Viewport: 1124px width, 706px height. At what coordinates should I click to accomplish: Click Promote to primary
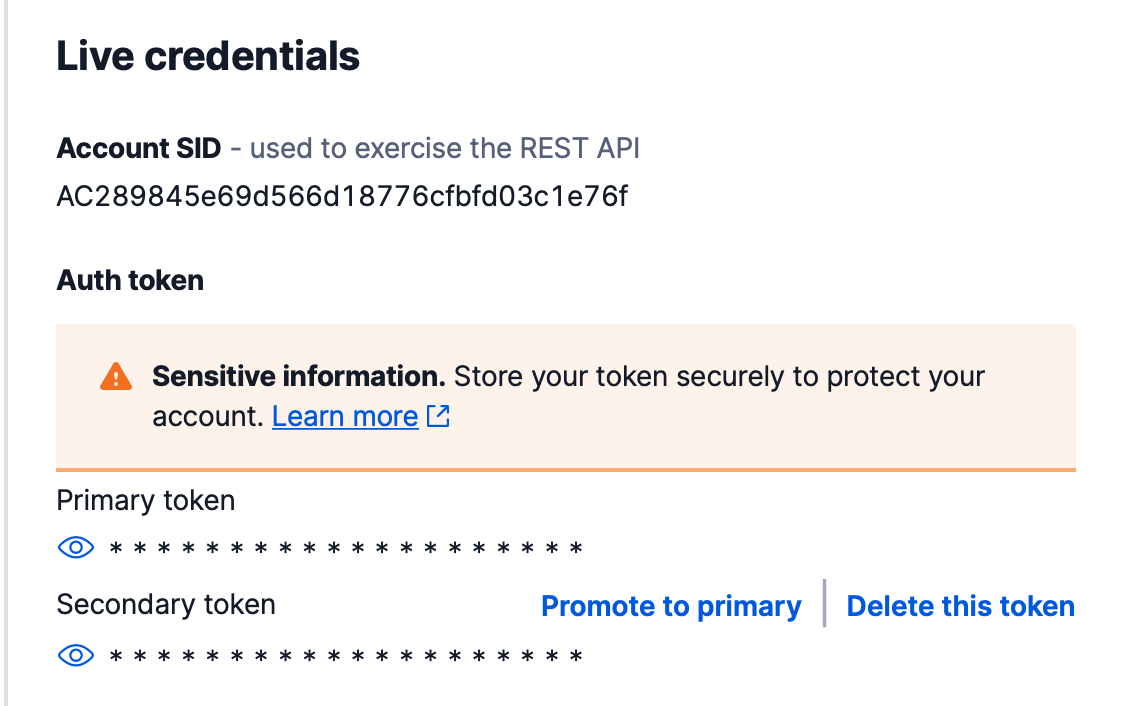(671, 606)
